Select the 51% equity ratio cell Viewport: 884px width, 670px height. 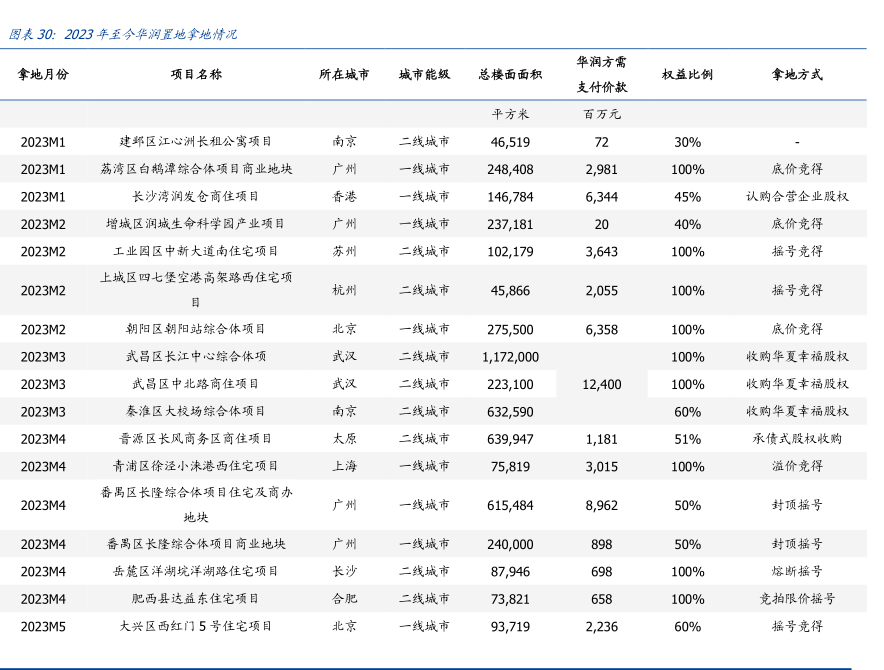(687, 439)
